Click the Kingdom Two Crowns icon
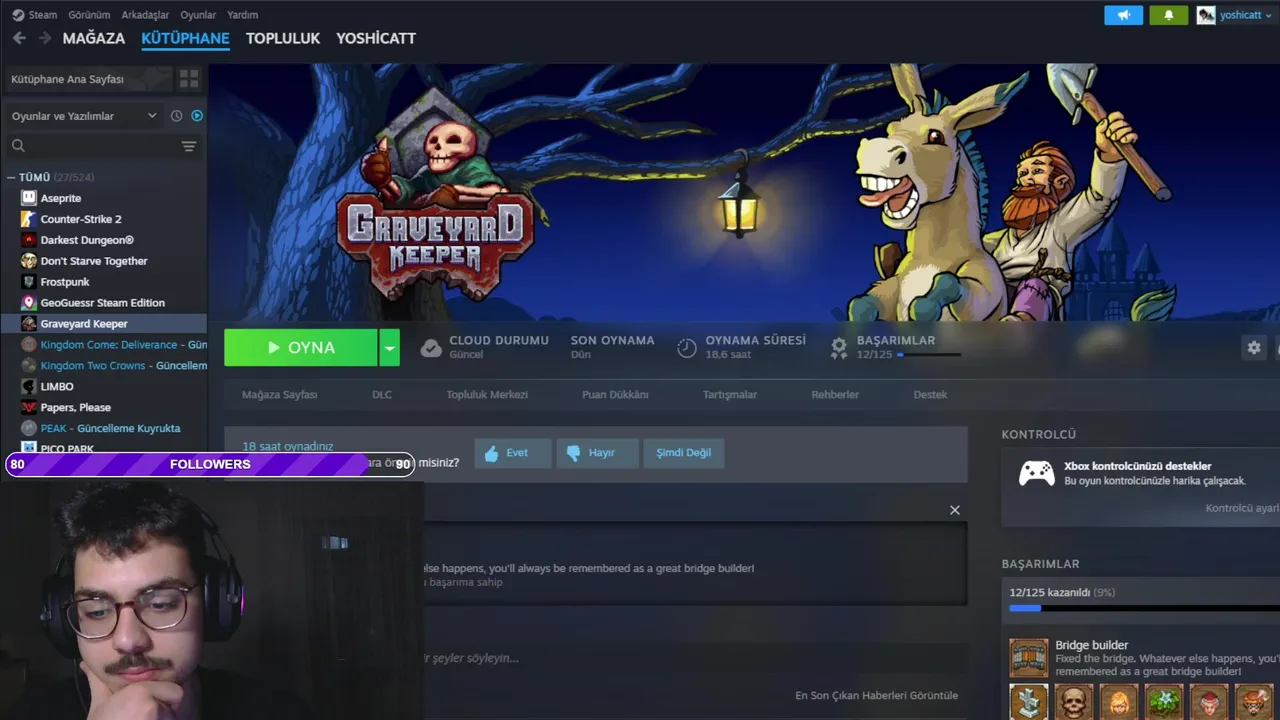 29,366
